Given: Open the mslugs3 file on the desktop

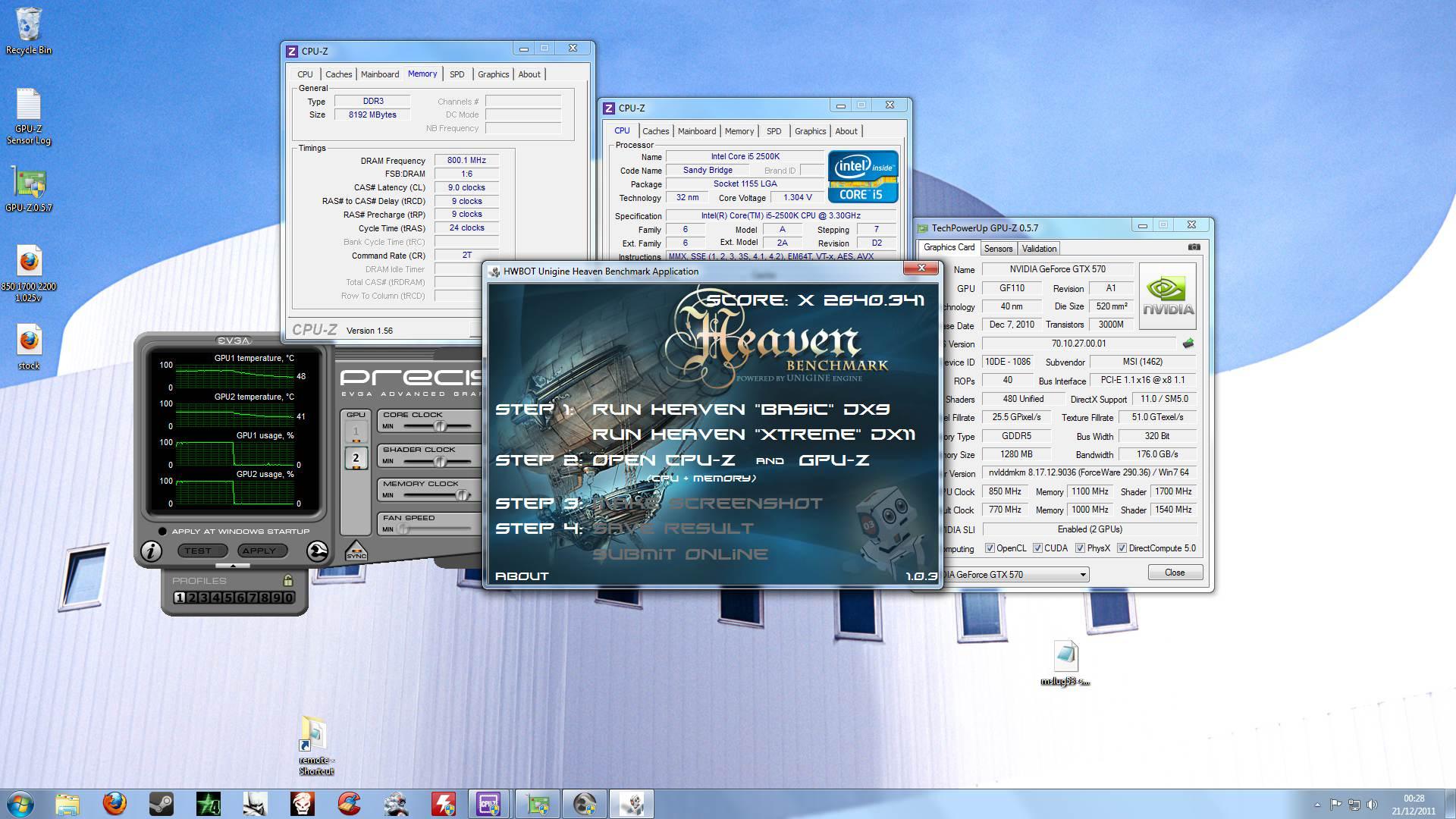Looking at the screenshot, I should pyautogui.click(x=1065, y=663).
